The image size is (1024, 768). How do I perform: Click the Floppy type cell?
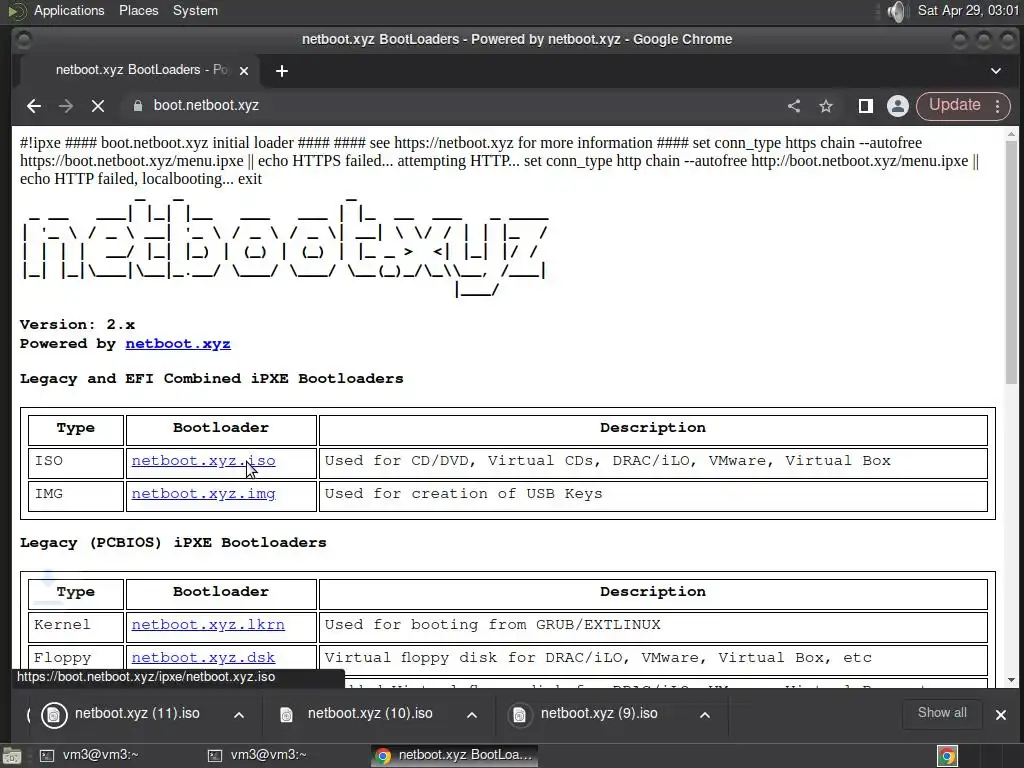tap(76, 660)
